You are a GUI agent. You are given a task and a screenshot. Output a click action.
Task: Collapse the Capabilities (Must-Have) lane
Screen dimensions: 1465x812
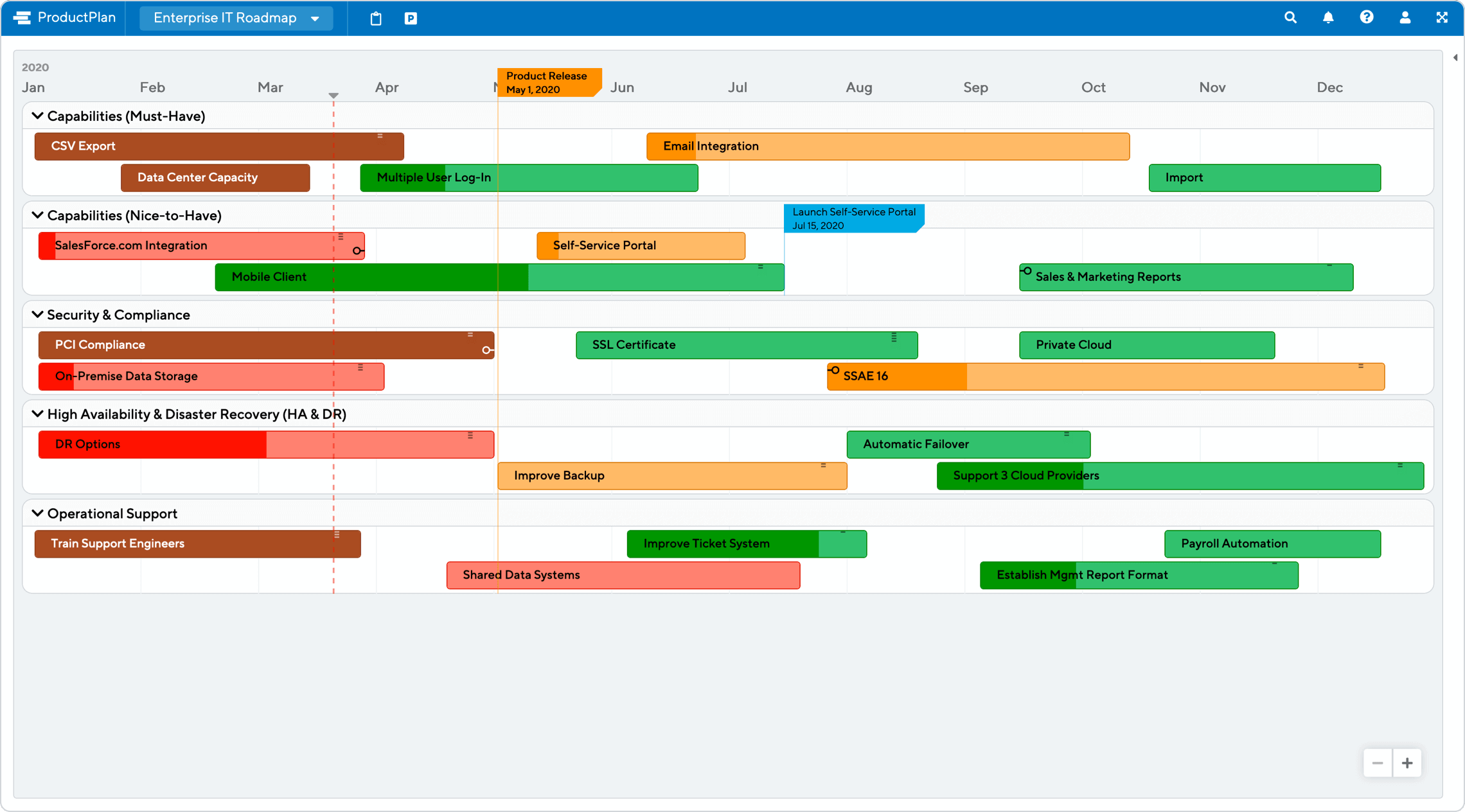pyautogui.click(x=37, y=116)
